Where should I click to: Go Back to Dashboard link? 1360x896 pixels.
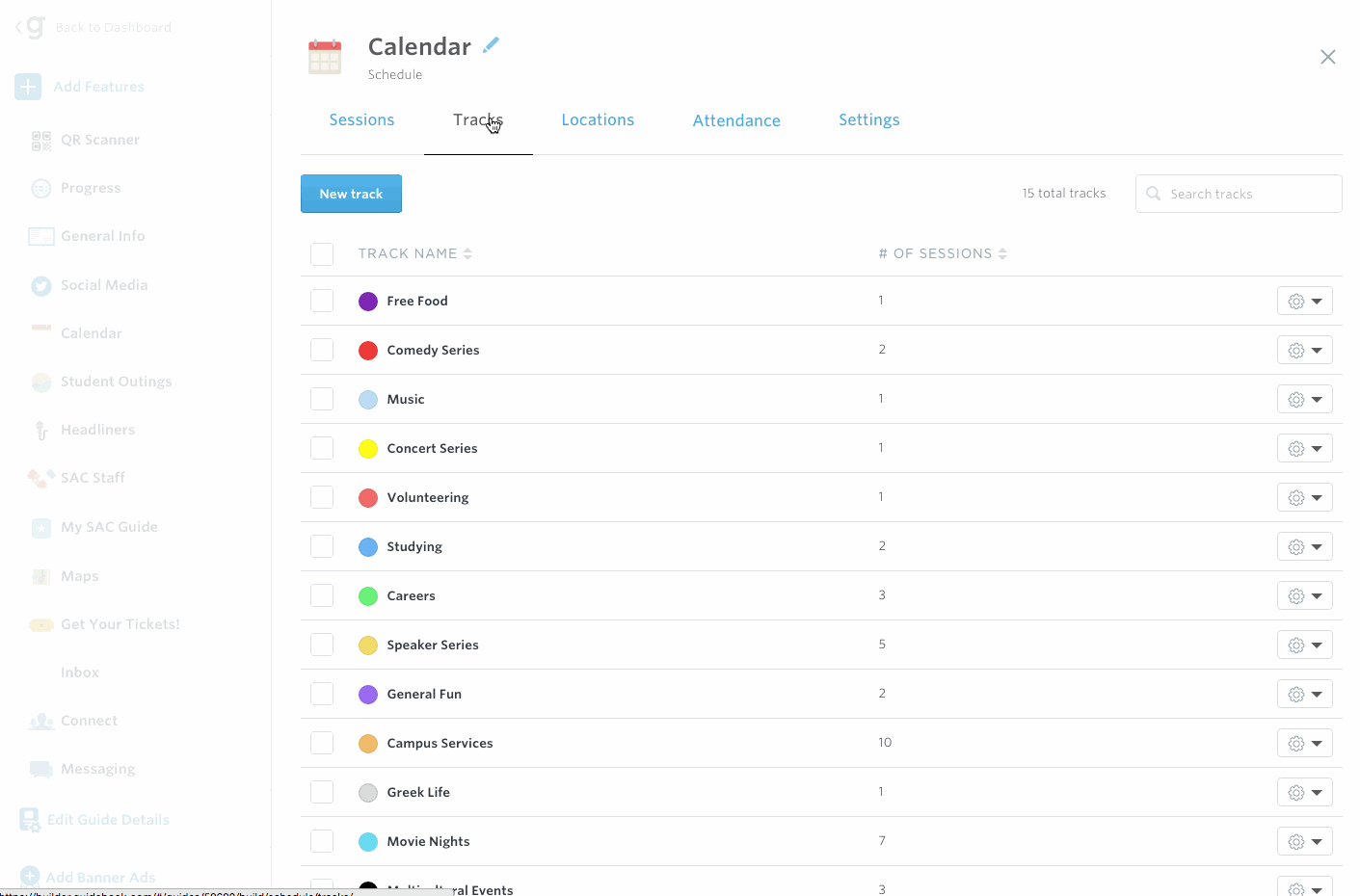[x=113, y=28]
